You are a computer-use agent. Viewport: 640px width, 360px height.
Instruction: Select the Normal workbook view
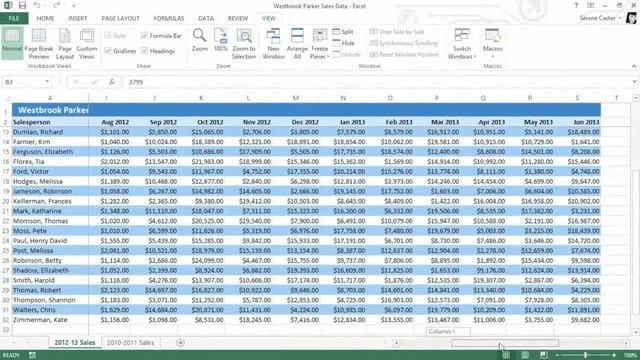[x=12, y=43]
